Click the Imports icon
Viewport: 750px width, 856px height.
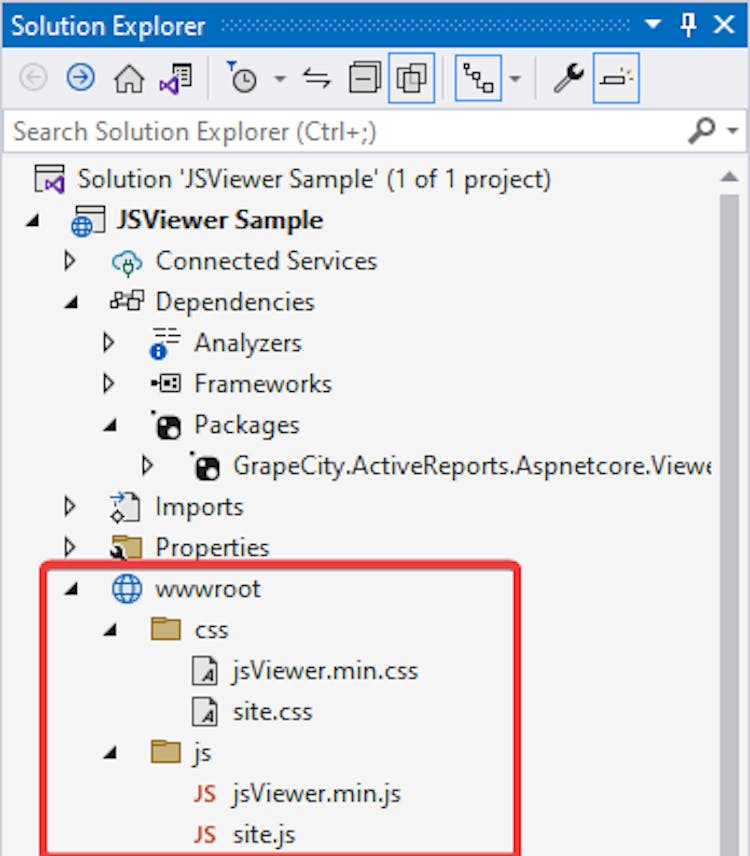pos(126,507)
